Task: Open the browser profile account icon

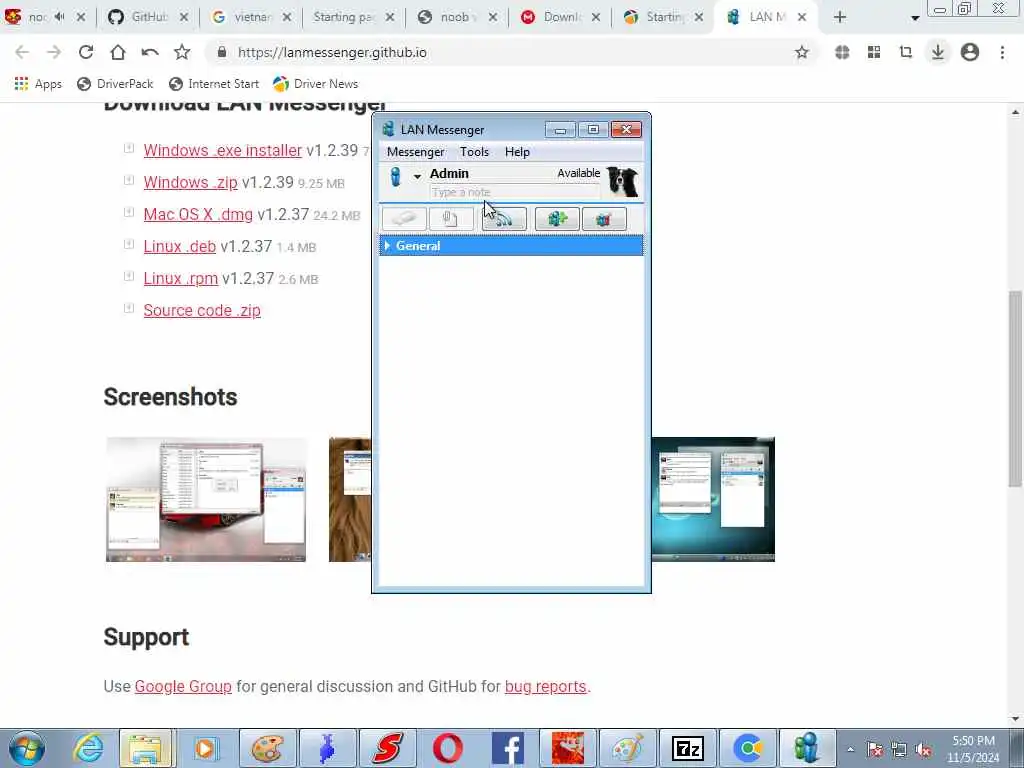Action: click(x=970, y=52)
